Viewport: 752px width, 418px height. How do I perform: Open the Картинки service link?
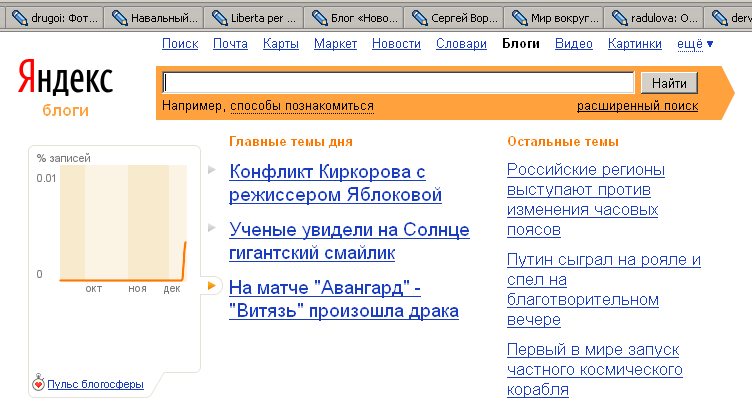pyautogui.click(x=634, y=44)
